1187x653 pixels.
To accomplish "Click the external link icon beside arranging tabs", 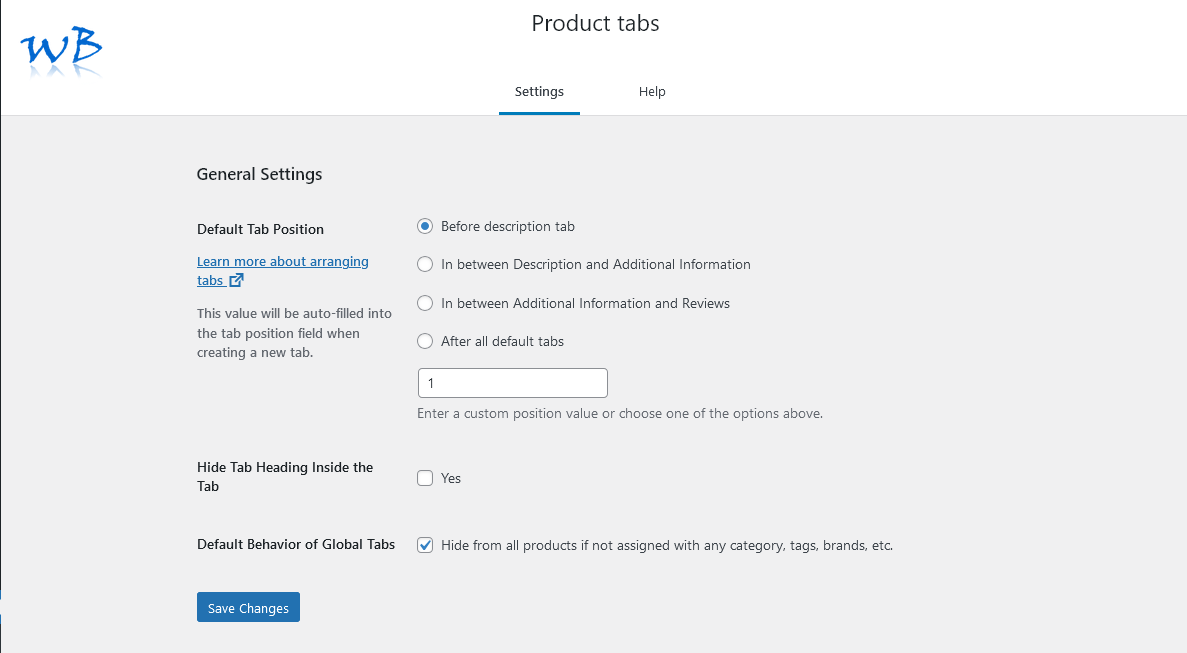I will [x=237, y=281].
